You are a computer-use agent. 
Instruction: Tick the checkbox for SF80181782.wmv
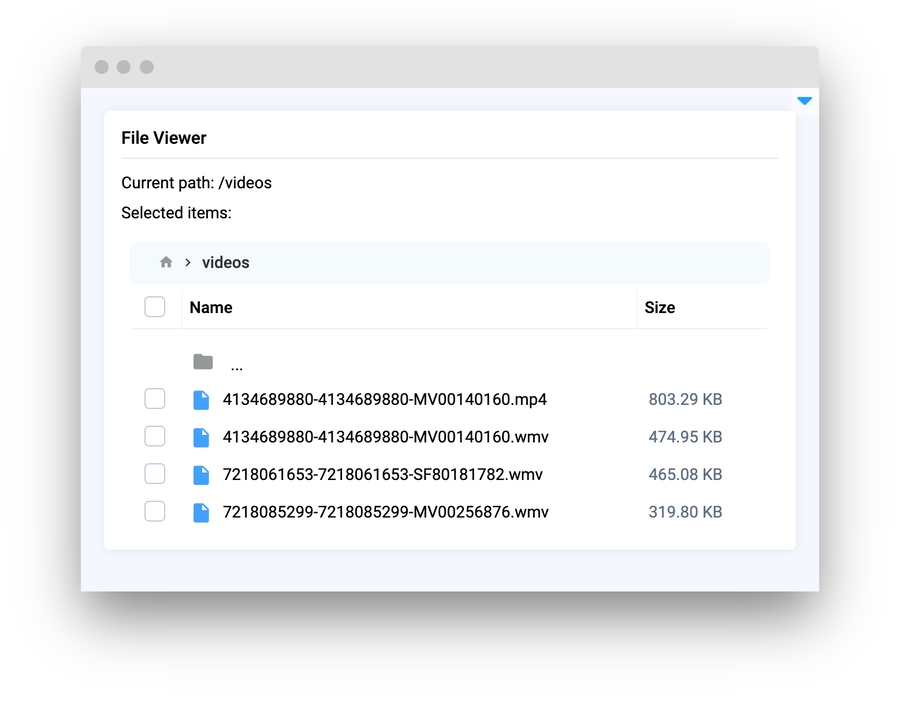tap(155, 474)
